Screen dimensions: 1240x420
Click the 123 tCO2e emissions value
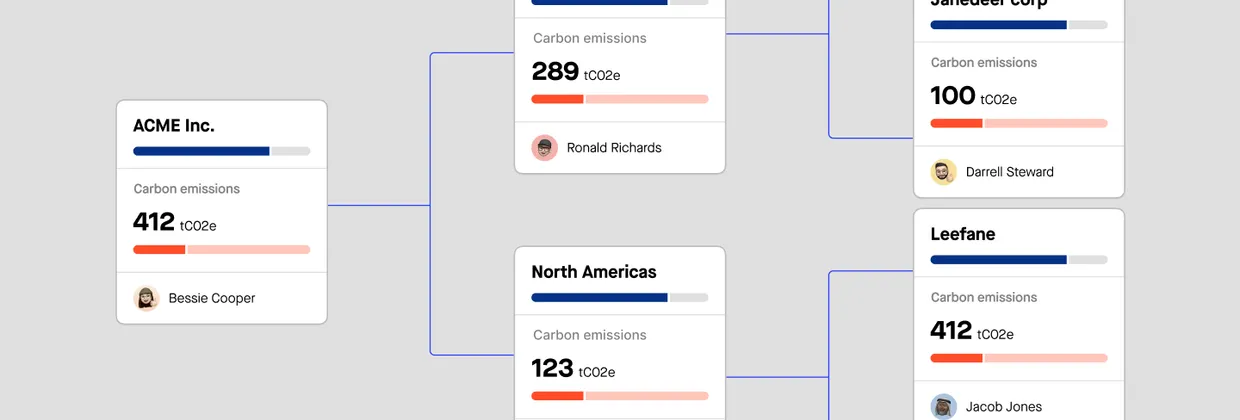click(x=573, y=369)
